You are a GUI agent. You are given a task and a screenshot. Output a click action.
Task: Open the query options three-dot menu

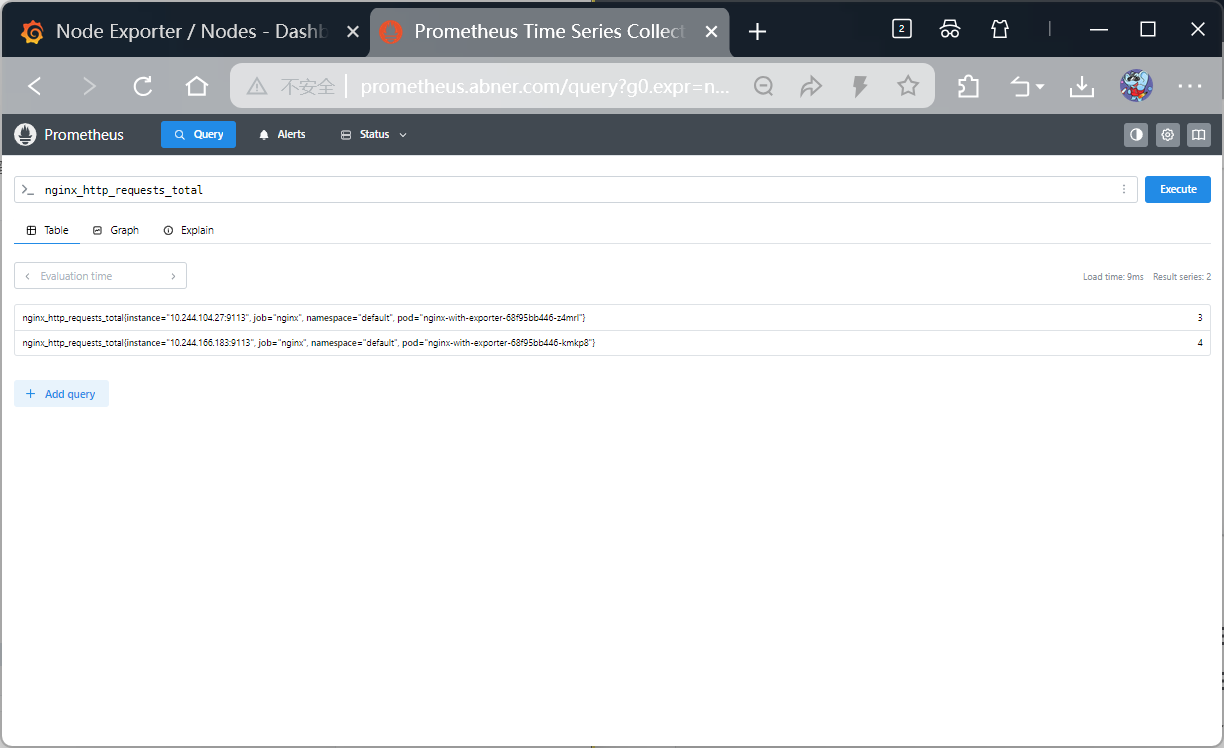(x=1124, y=189)
